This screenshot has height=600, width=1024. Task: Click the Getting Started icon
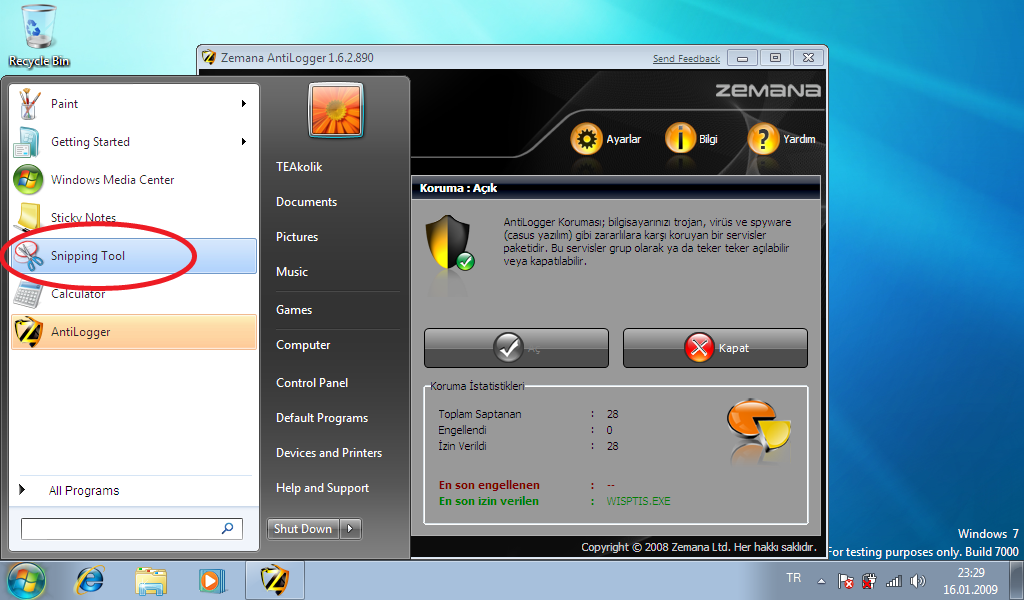click(28, 142)
